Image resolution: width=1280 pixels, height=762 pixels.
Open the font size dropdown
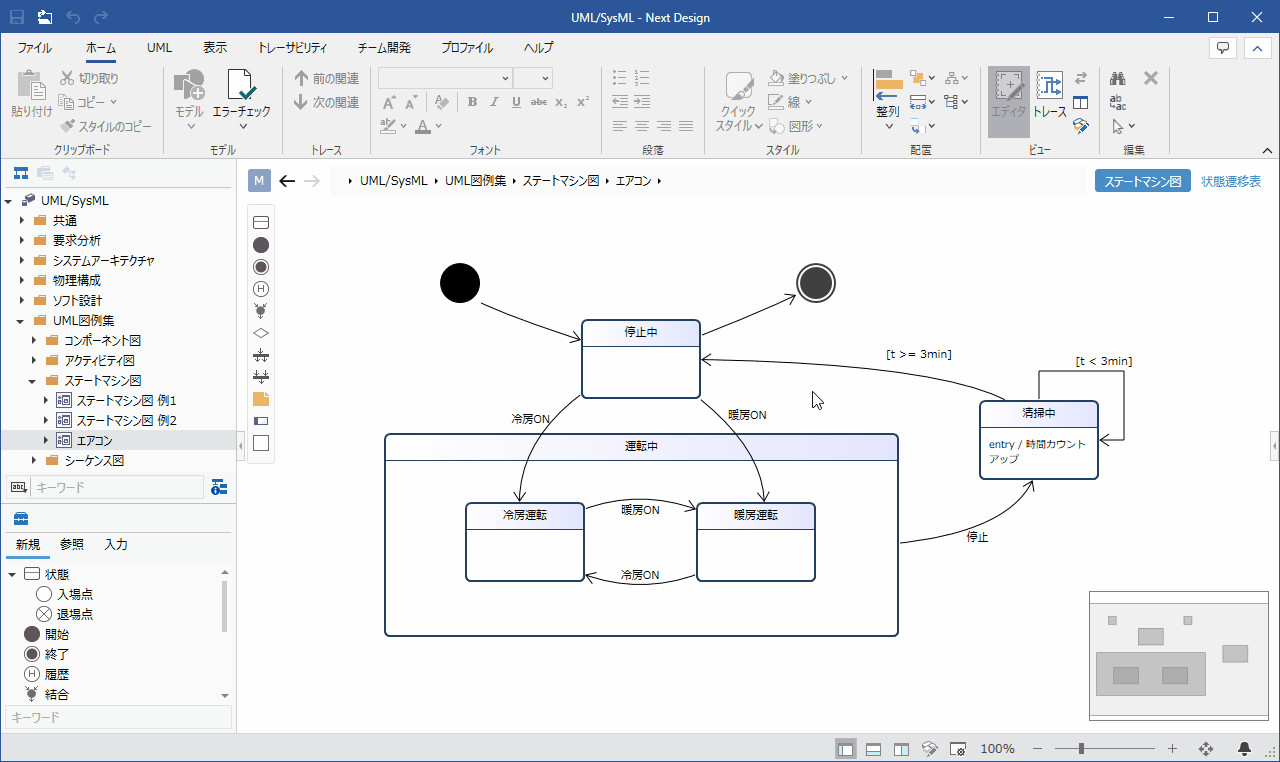(545, 78)
